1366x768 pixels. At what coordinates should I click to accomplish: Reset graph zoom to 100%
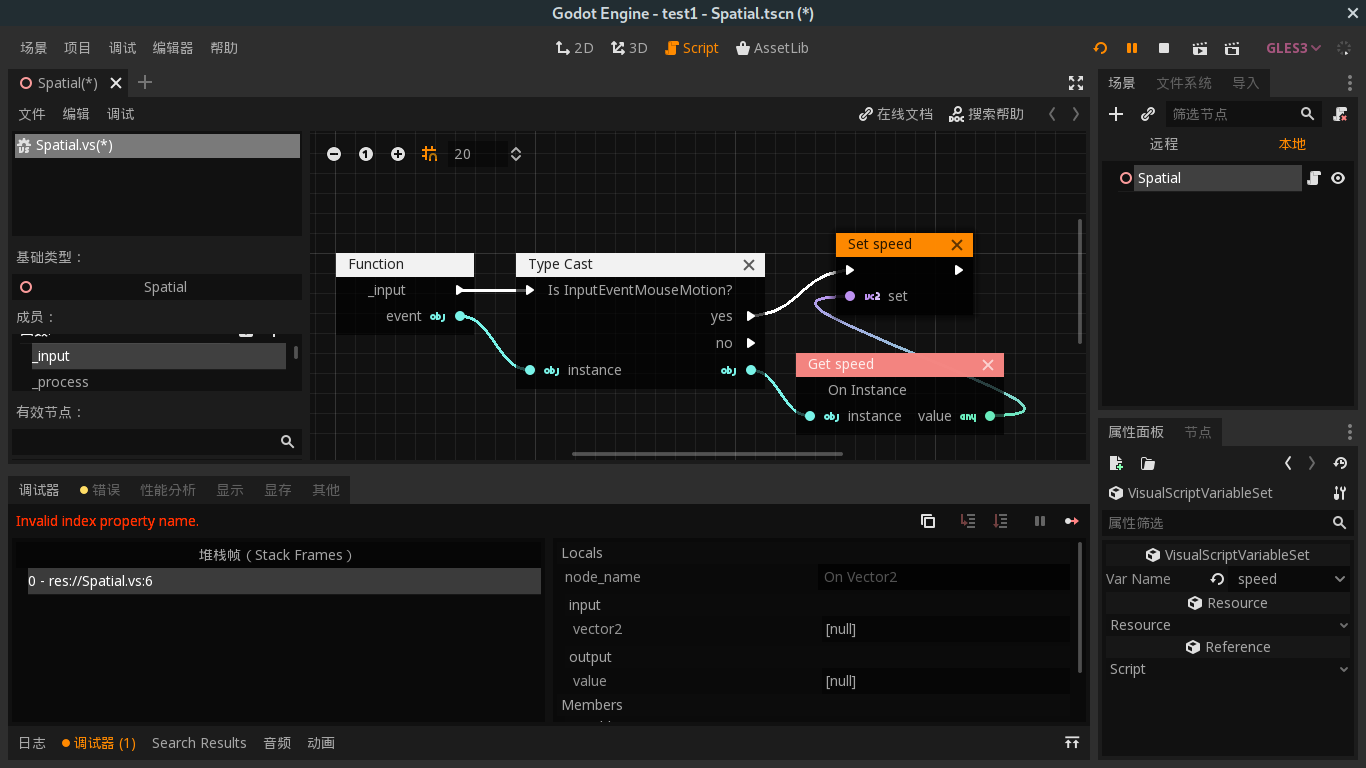(x=366, y=154)
